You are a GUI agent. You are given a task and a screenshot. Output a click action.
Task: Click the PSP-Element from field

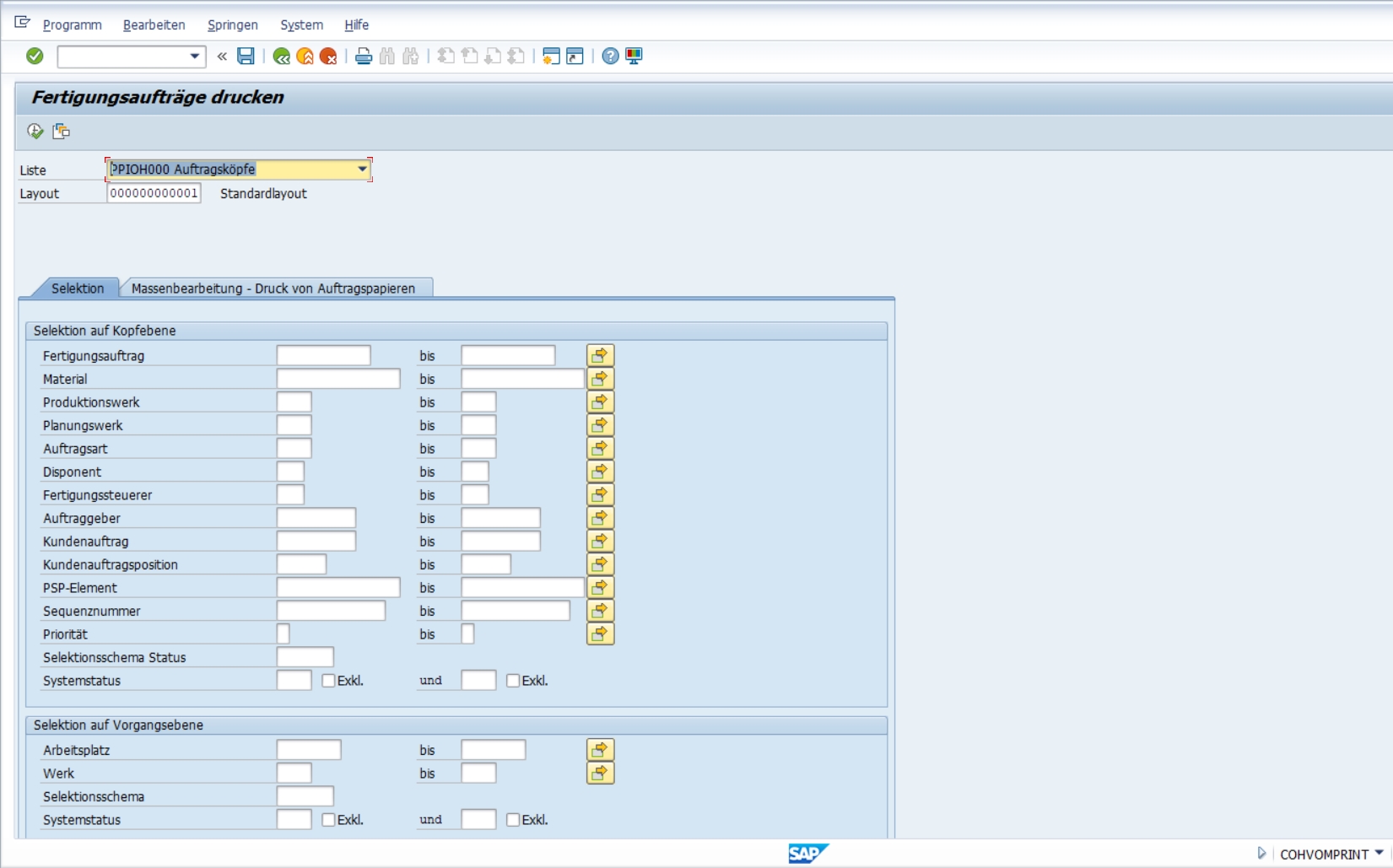tap(338, 587)
